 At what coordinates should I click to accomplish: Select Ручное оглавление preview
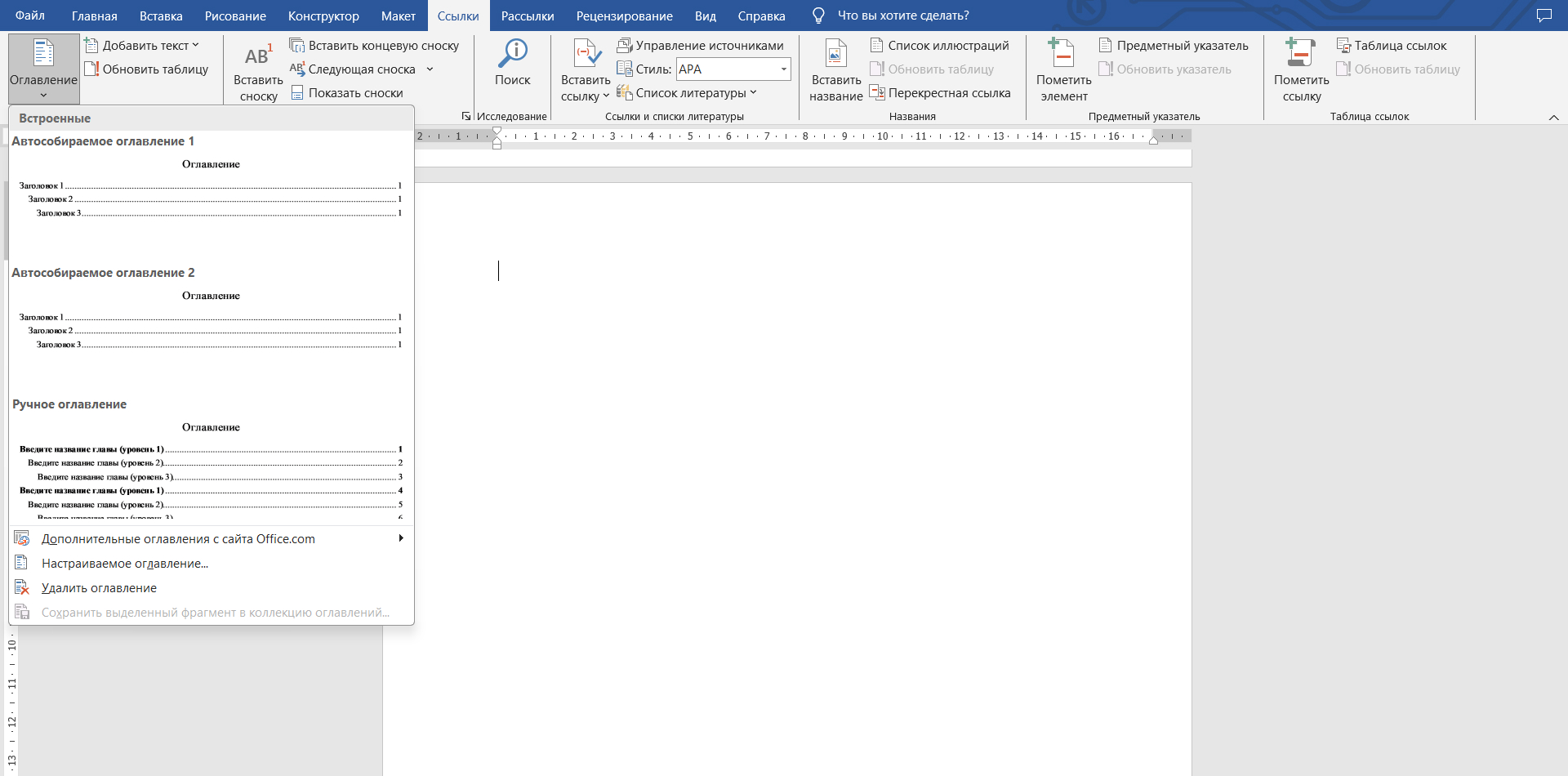tap(211, 459)
